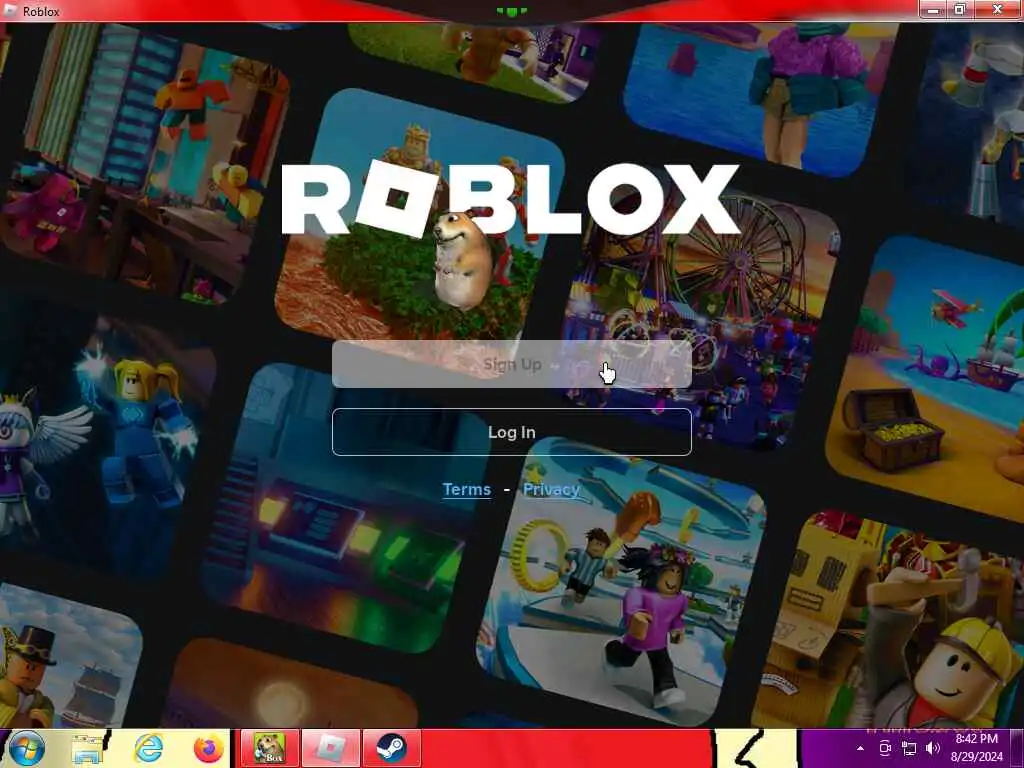This screenshot has height=768, width=1024.
Task: Open the Privacy link
Action: pos(551,489)
